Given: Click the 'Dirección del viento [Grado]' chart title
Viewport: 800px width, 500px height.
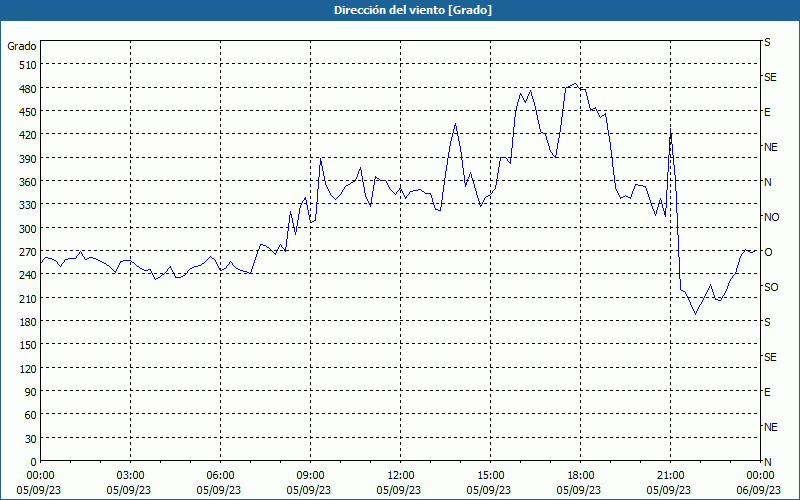Looking at the screenshot, I should tap(413, 10).
